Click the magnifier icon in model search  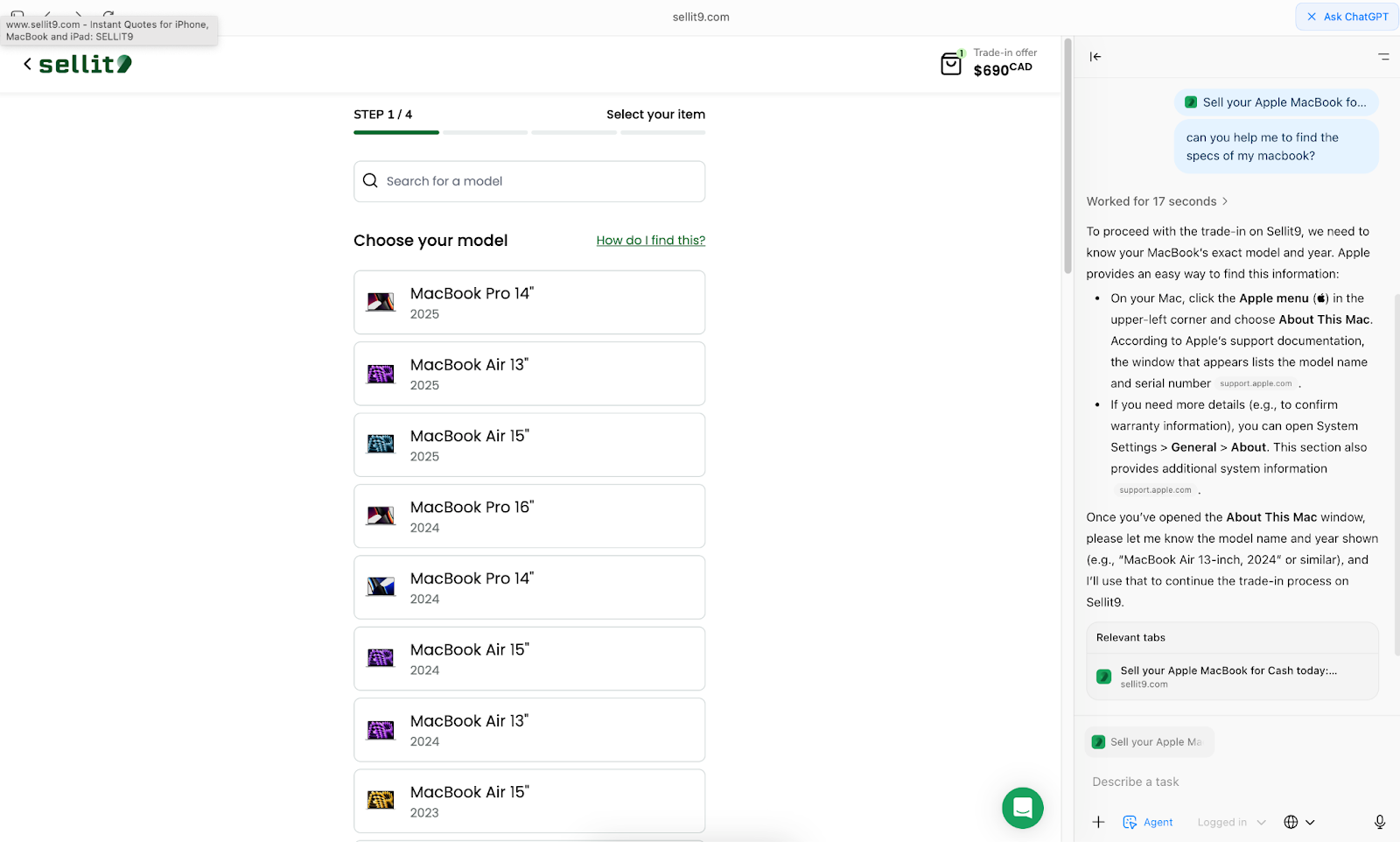coord(370,181)
